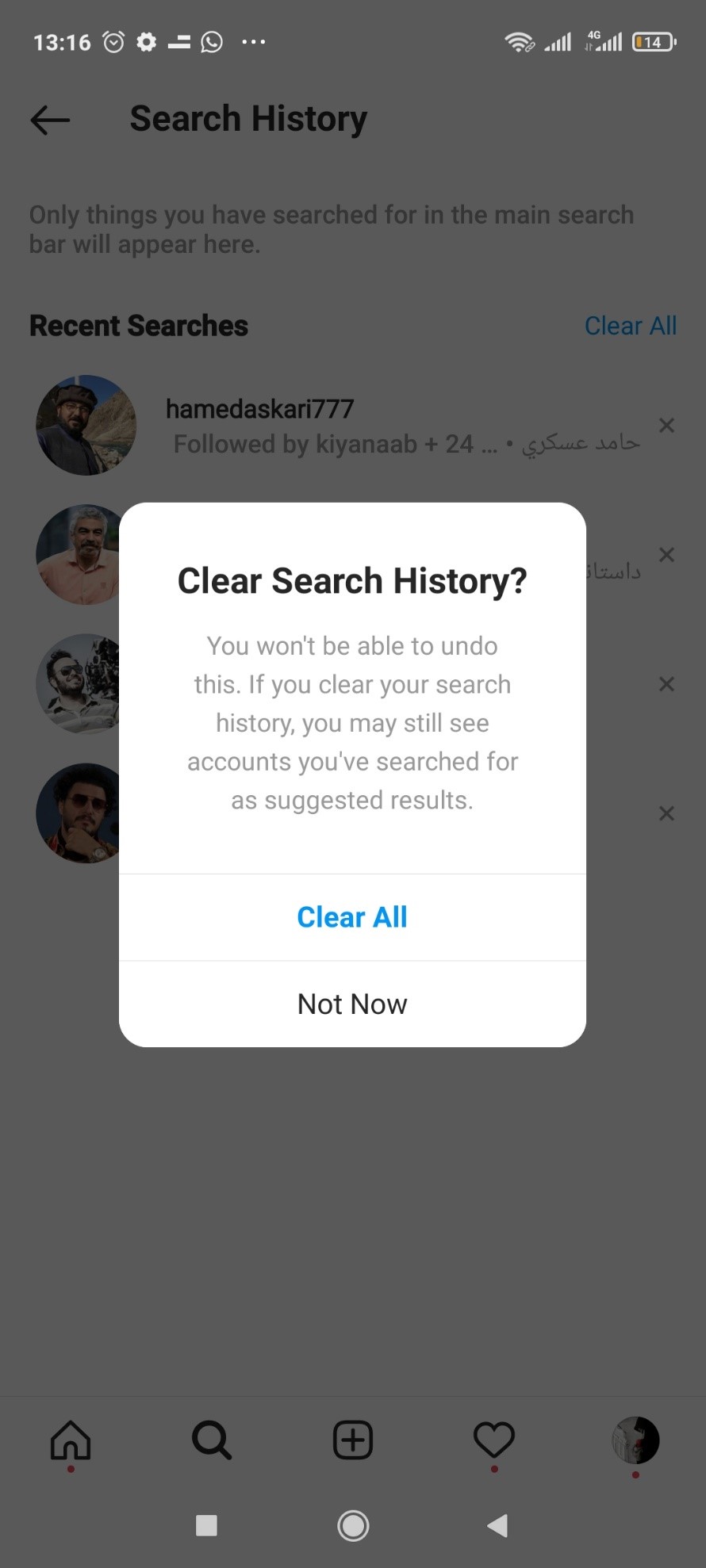
Task: Open the profile avatar tab
Action: pos(635,1440)
